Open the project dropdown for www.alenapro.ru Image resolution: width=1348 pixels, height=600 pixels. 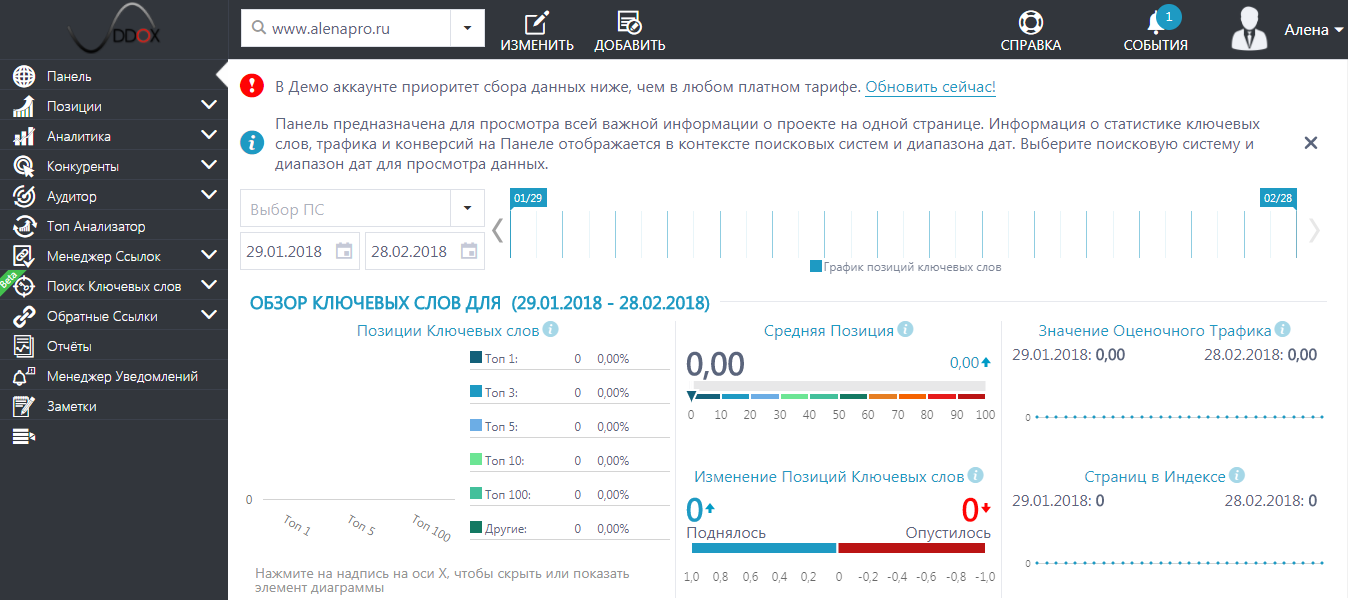click(x=467, y=29)
